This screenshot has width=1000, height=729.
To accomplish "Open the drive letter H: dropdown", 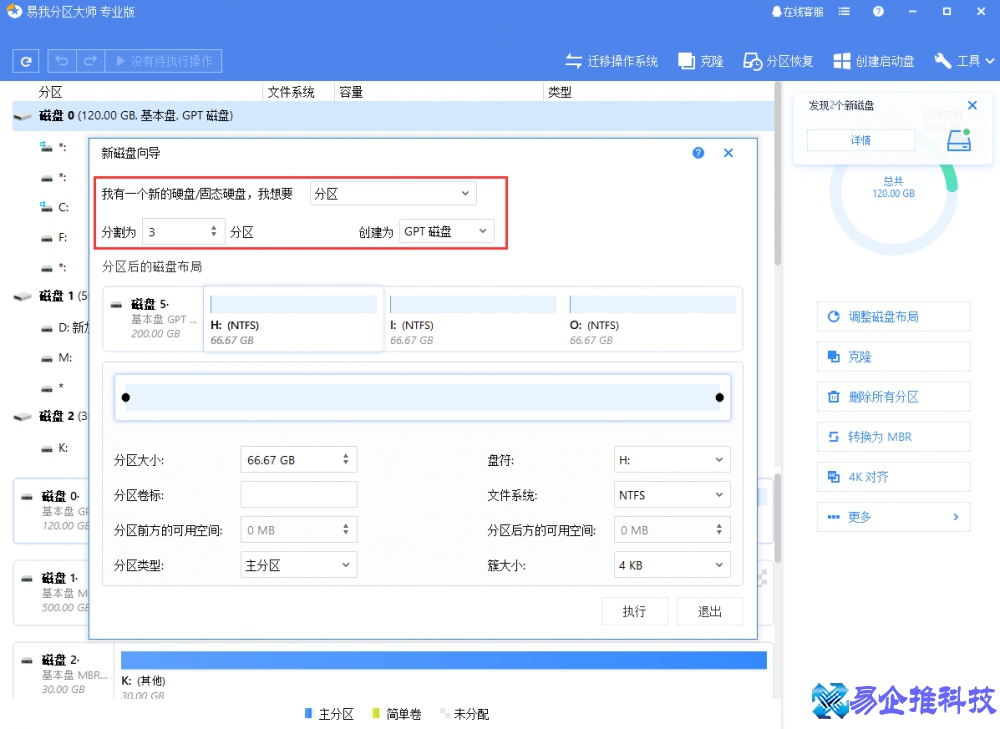I will [671, 459].
